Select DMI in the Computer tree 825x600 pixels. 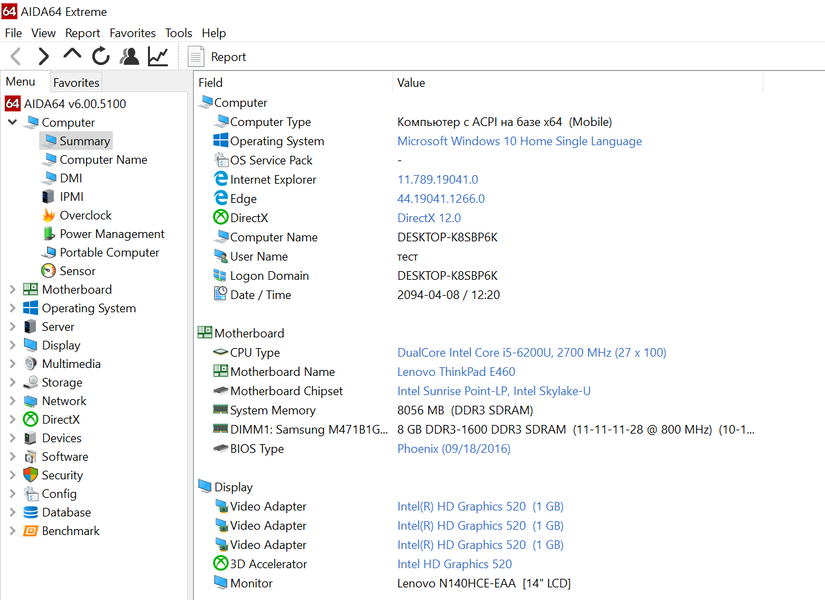[71, 178]
